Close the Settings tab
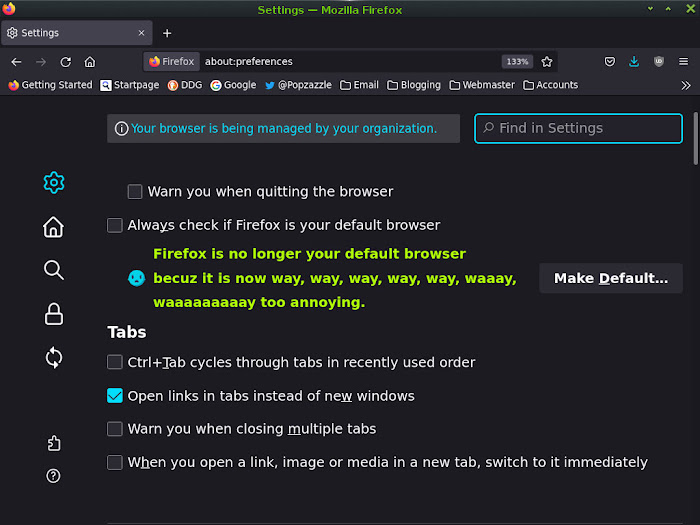 pyautogui.click(x=141, y=33)
